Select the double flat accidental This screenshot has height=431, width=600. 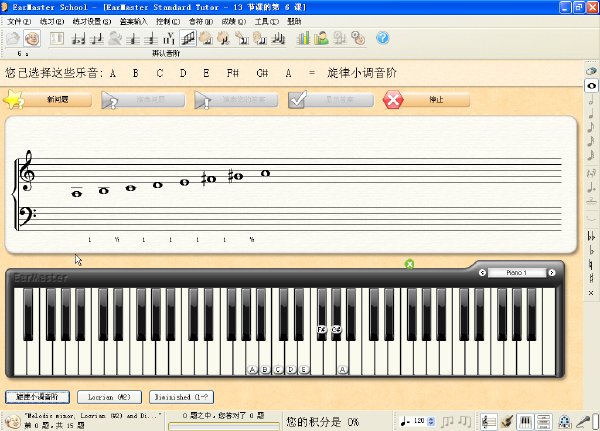click(591, 237)
